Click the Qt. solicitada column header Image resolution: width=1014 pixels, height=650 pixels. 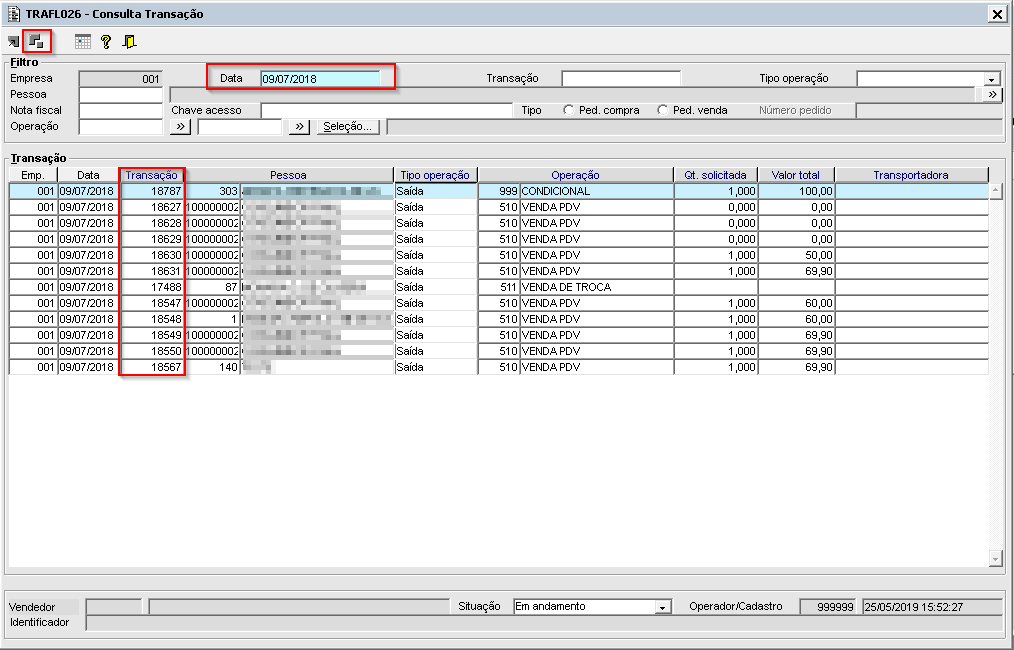tap(715, 175)
